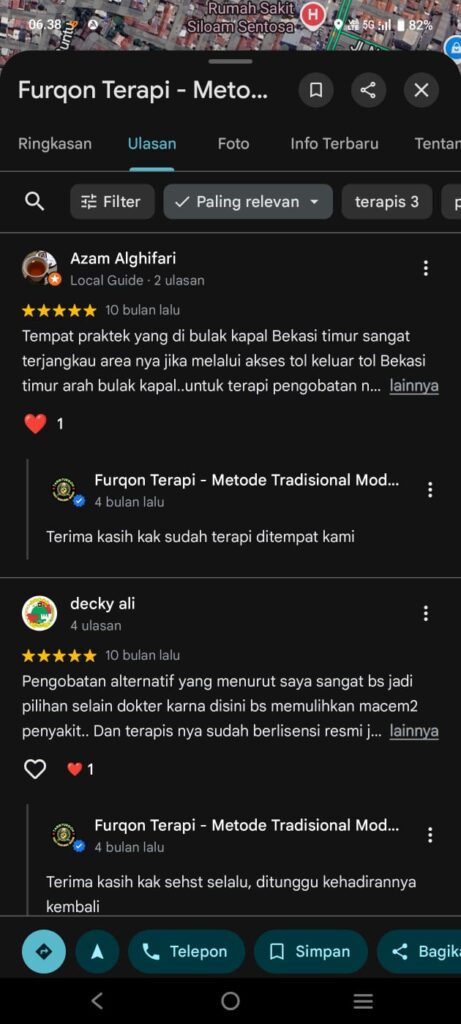Expand Azam Alghifari's review with 'lainnya'
The height and width of the screenshot is (1024, 461).
pos(414,386)
